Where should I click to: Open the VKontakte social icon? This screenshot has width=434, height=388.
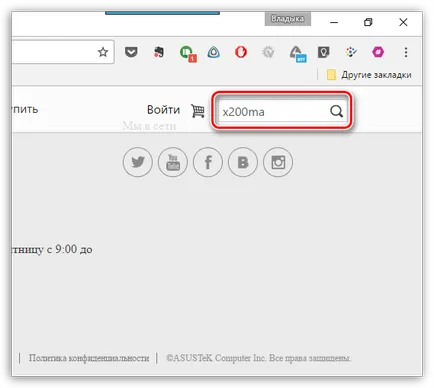click(x=243, y=162)
